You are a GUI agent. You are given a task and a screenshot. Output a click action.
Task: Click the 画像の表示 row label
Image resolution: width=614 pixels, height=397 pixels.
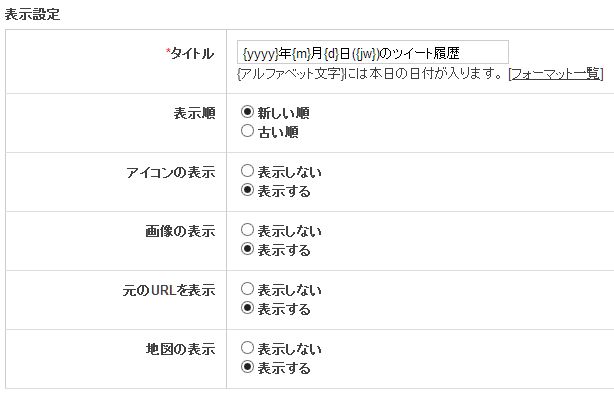pos(180,231)
